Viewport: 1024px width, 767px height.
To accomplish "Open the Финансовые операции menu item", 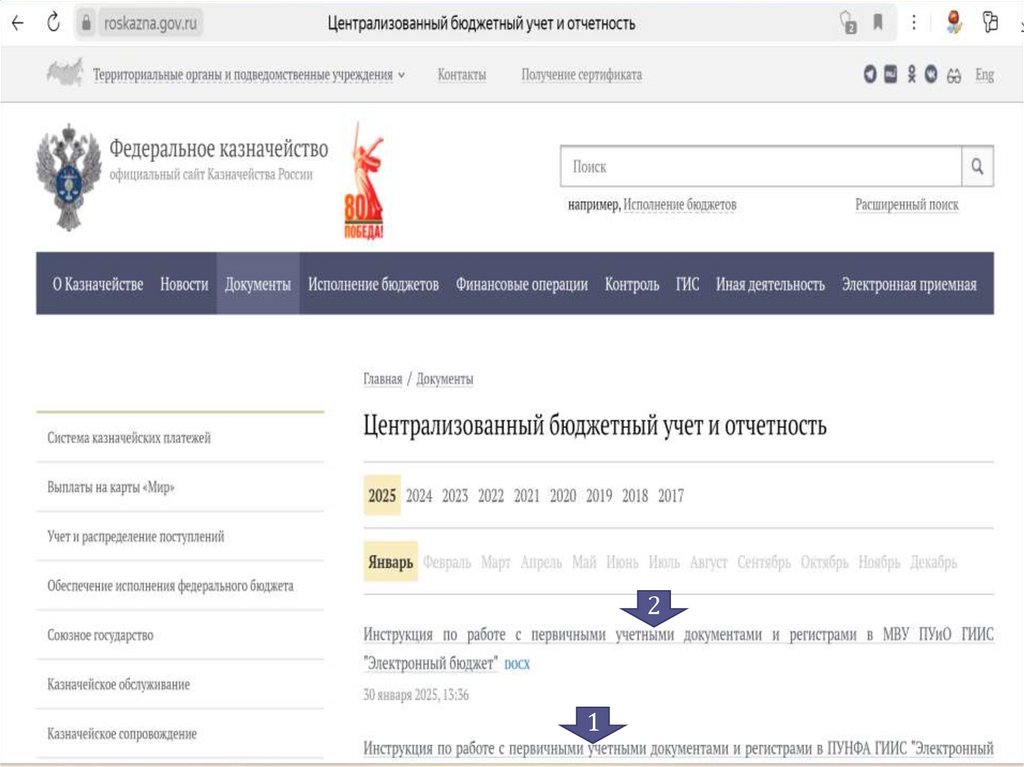I will coord(522,284).
